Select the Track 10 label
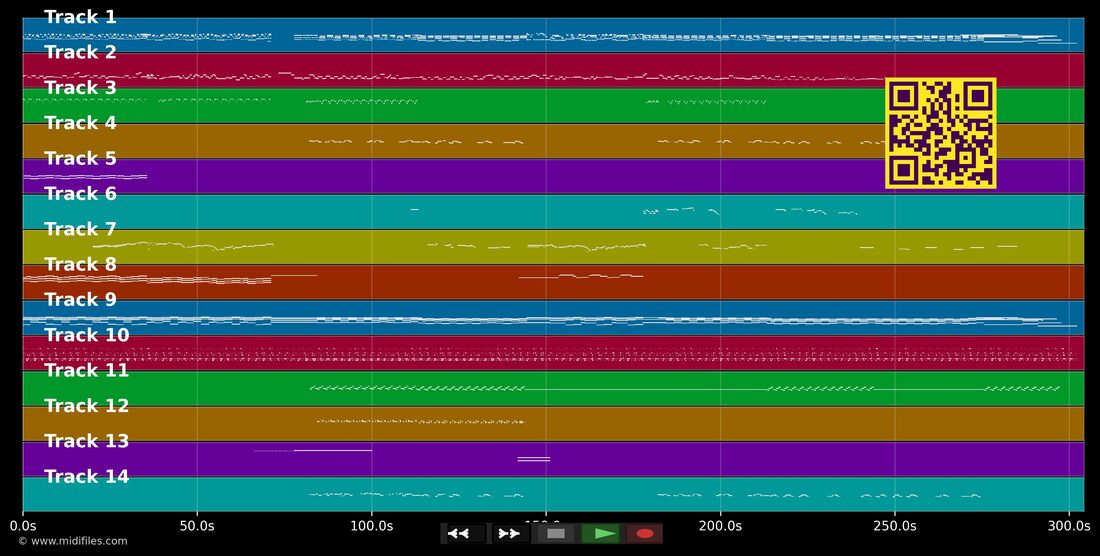This screenshot has width=1100, height=556. (86, 336)
